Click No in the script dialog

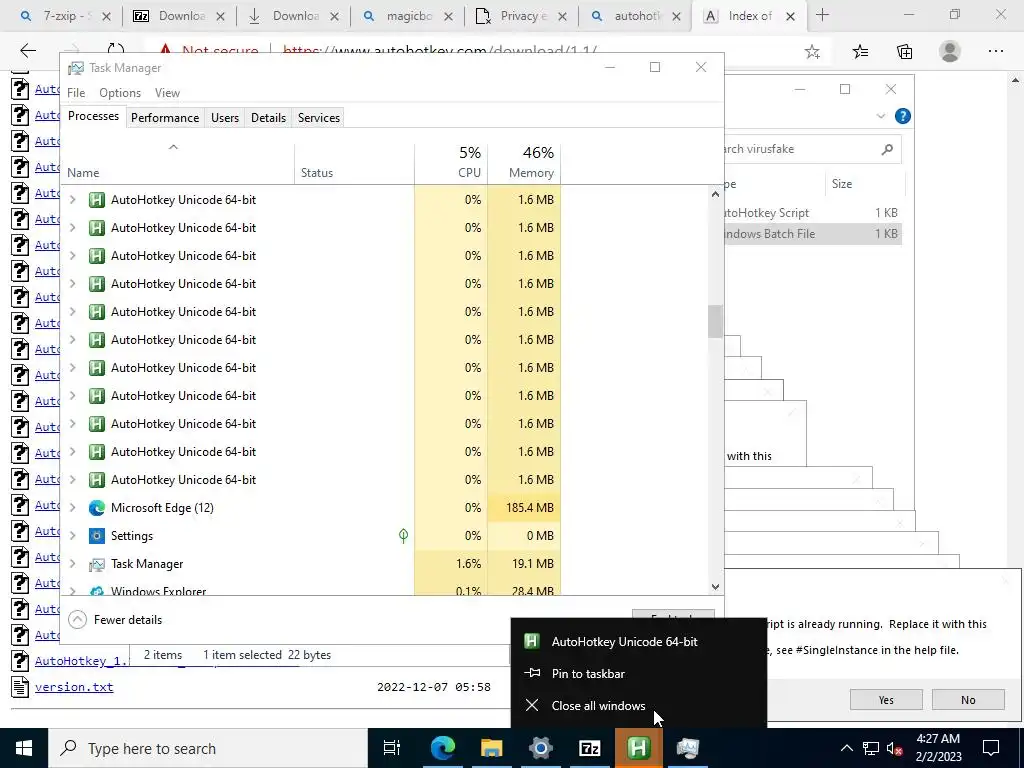click(968, 699)
